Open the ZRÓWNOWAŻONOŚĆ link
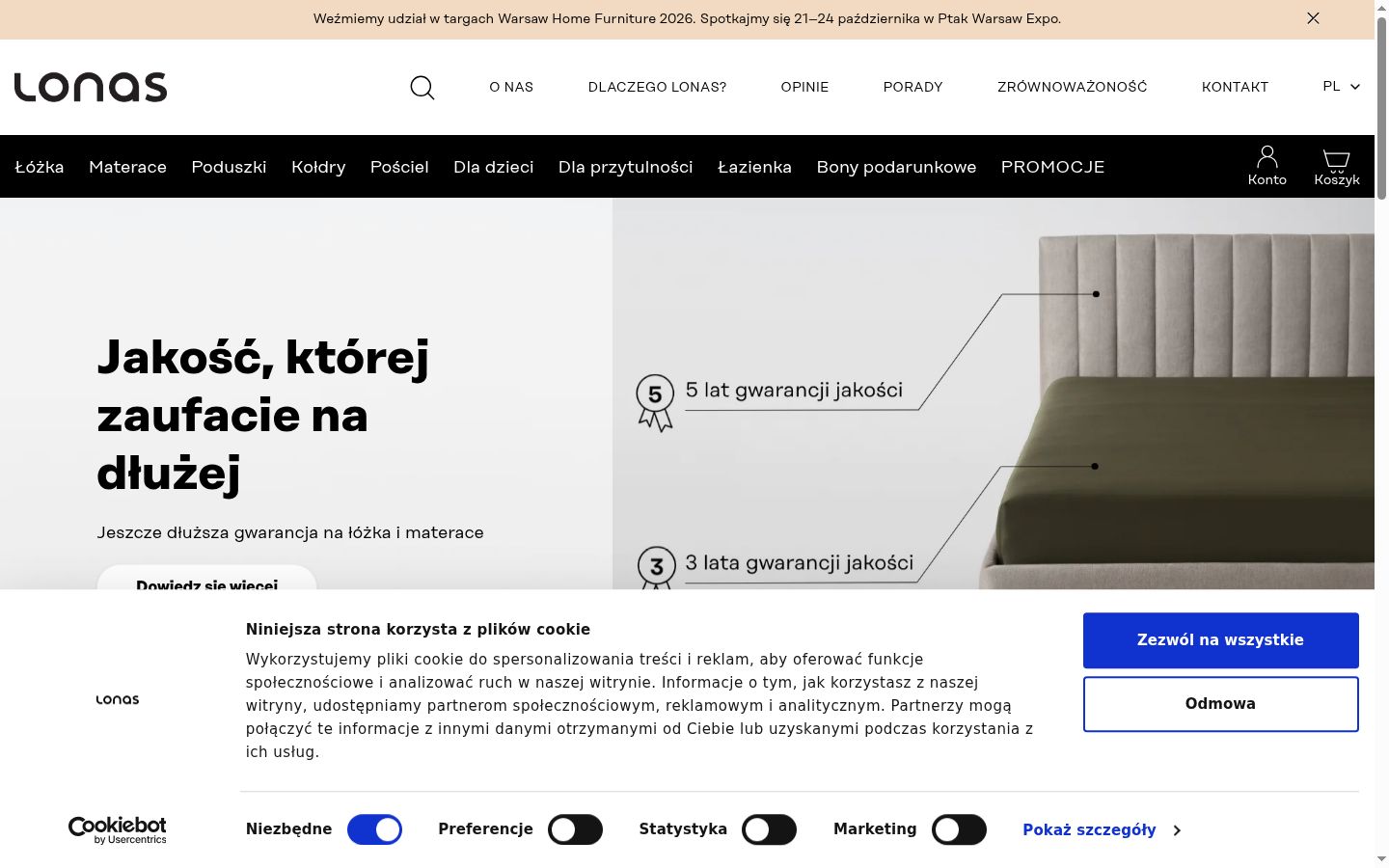The width and height of the screenshot is (1389, 868). tap(1072, 87)
